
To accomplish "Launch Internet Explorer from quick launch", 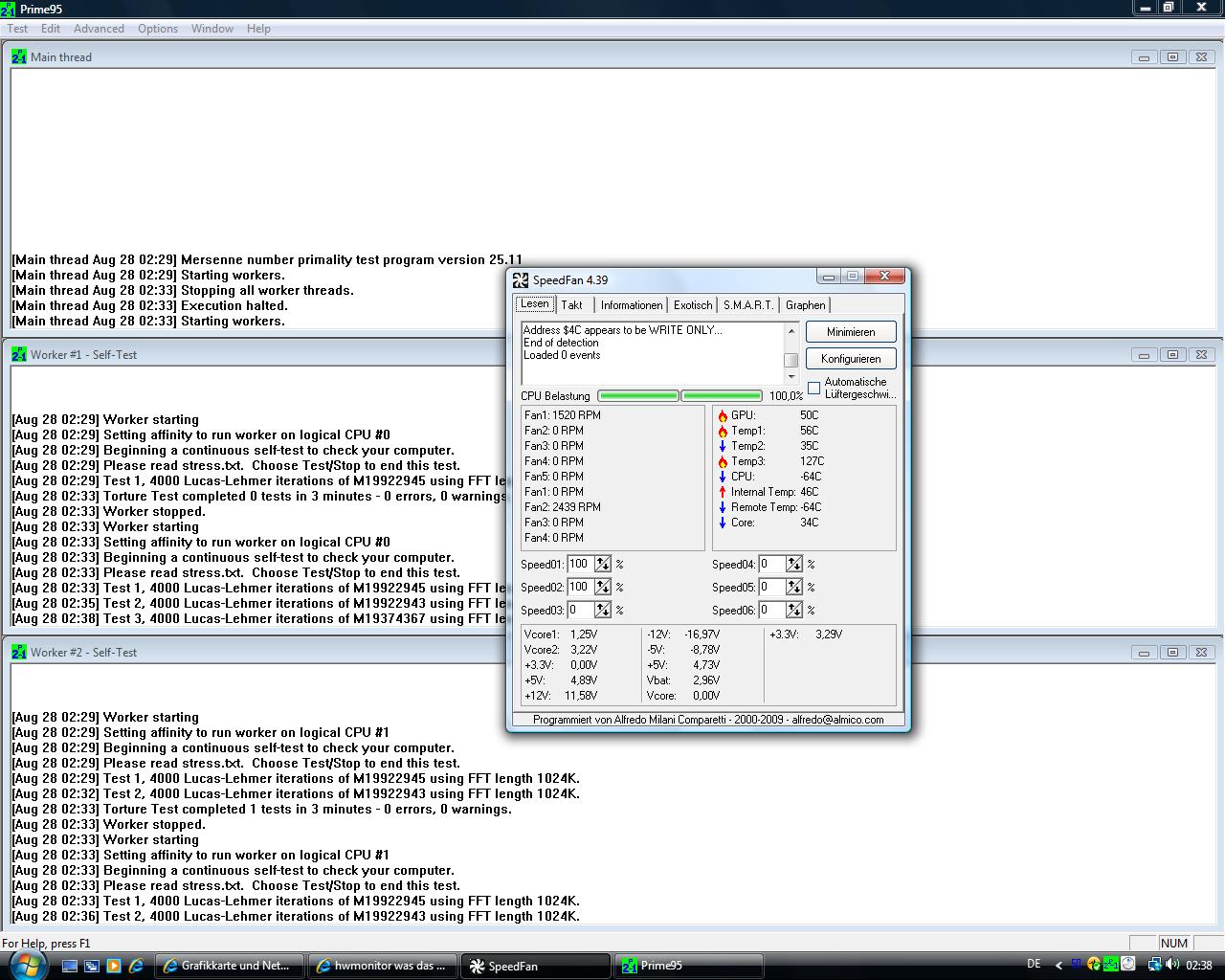I will (136, 966).
